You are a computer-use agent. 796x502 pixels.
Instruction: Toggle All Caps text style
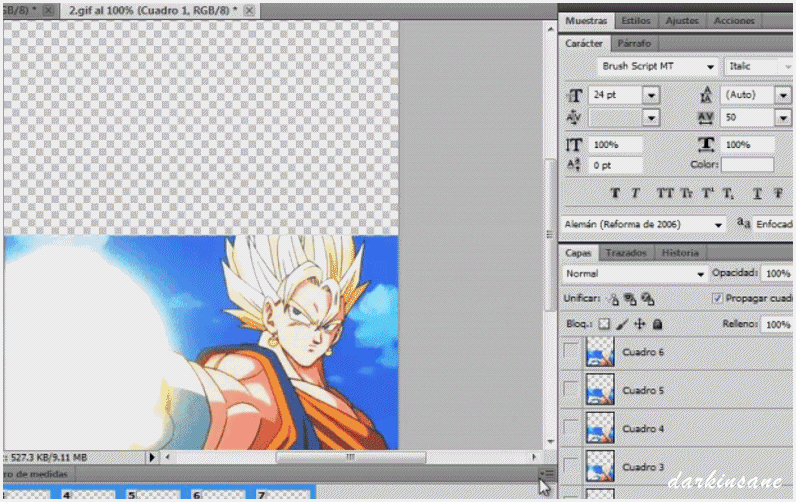[665, 193]
